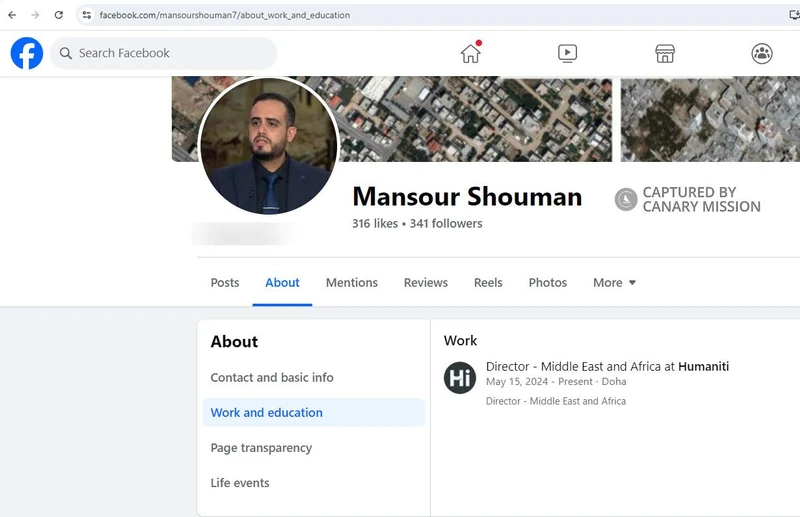
Task: Select Contact and basic info section
Action: pyautogui.click(x=272, y=378)
